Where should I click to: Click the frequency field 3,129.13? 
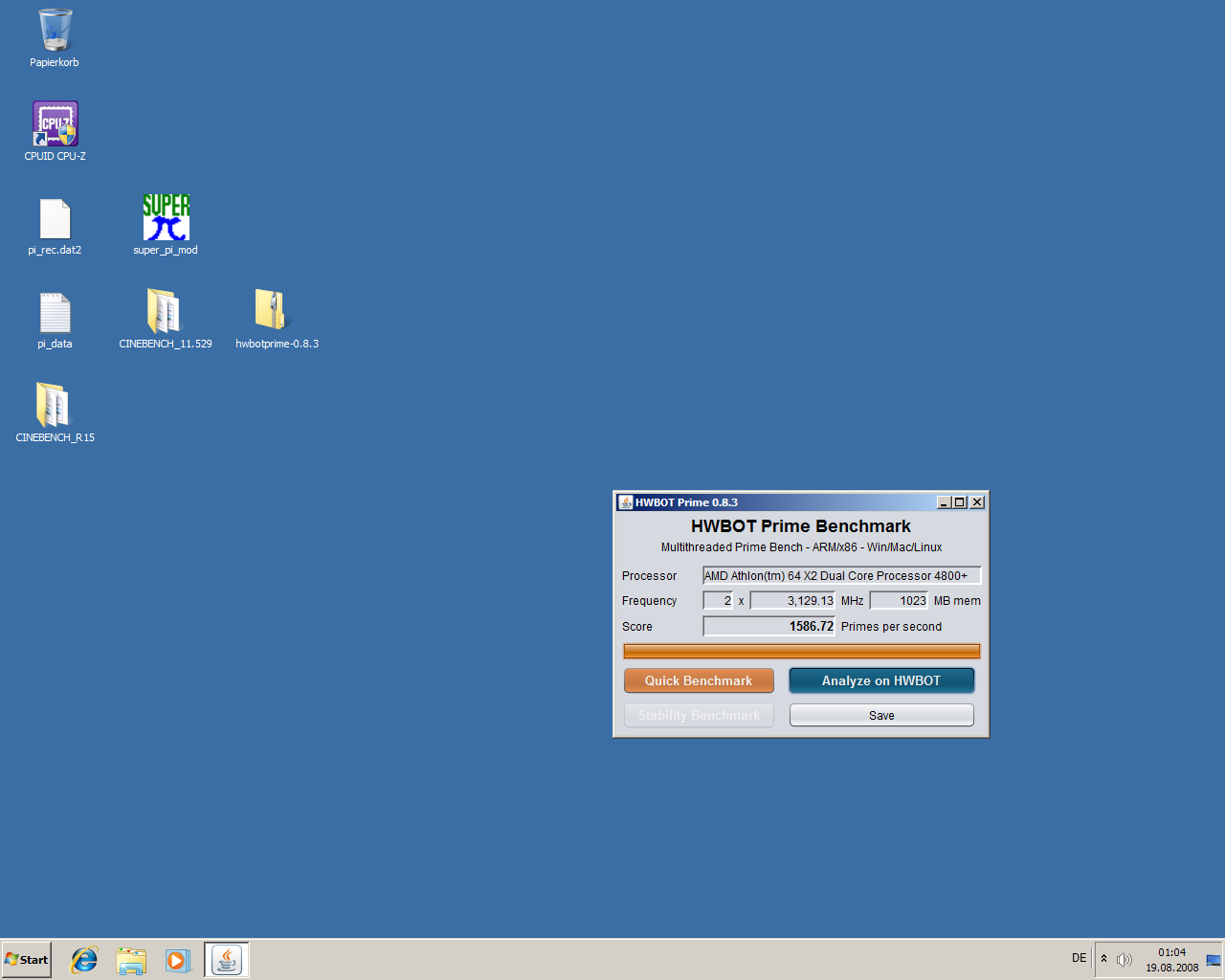[792, 600]
